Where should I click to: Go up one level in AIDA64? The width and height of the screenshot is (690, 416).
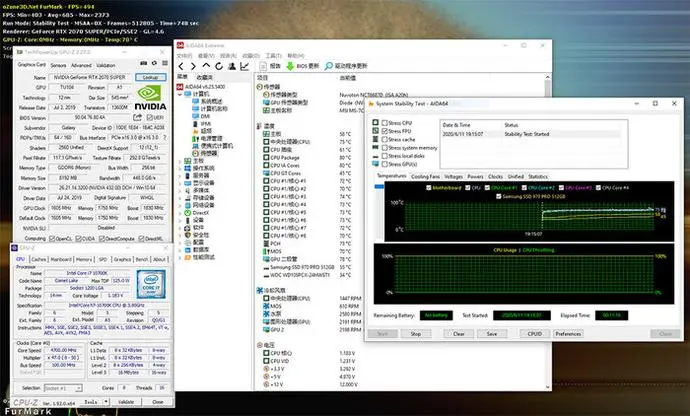click(x=206, y=66)
